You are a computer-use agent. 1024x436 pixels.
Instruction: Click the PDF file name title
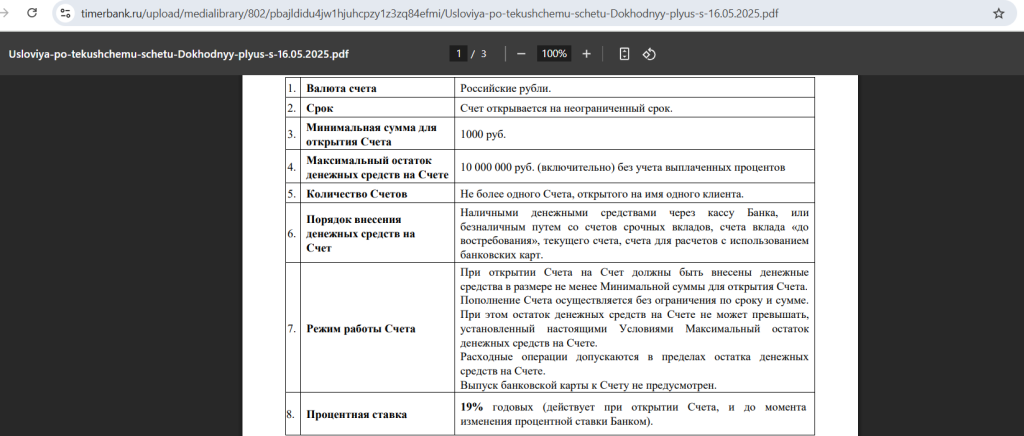click(178, 54)
